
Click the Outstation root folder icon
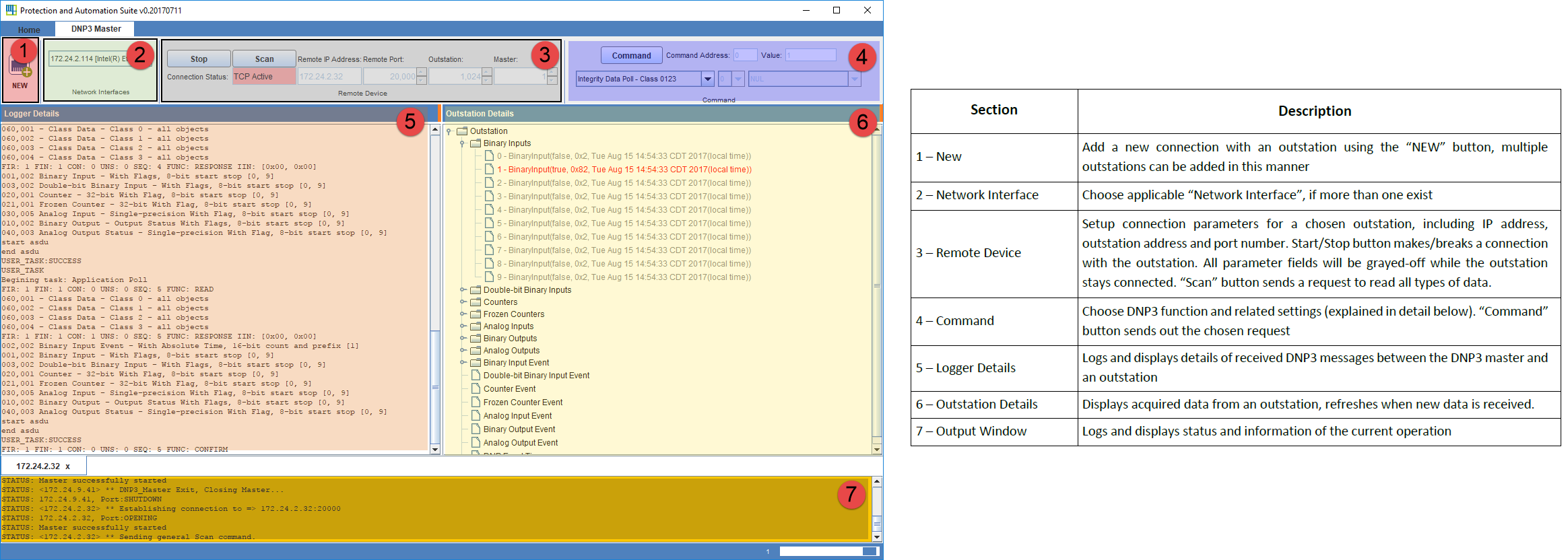coord(462,131)
